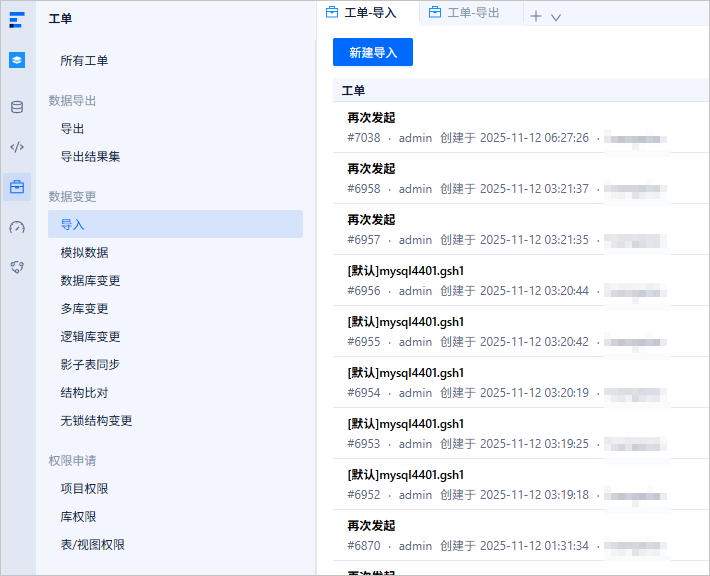The width and height of the screenshot is (710, 576).
Task: Open the shield security icon in sidebar
Action: (17, 267)
